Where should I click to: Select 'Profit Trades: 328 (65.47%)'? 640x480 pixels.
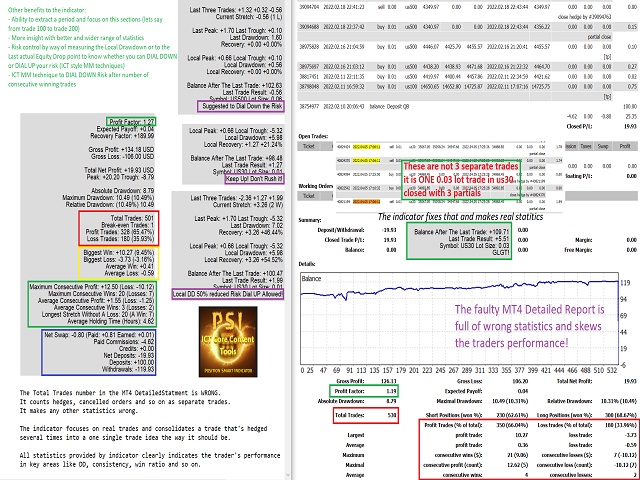click(x=119, y=232)
